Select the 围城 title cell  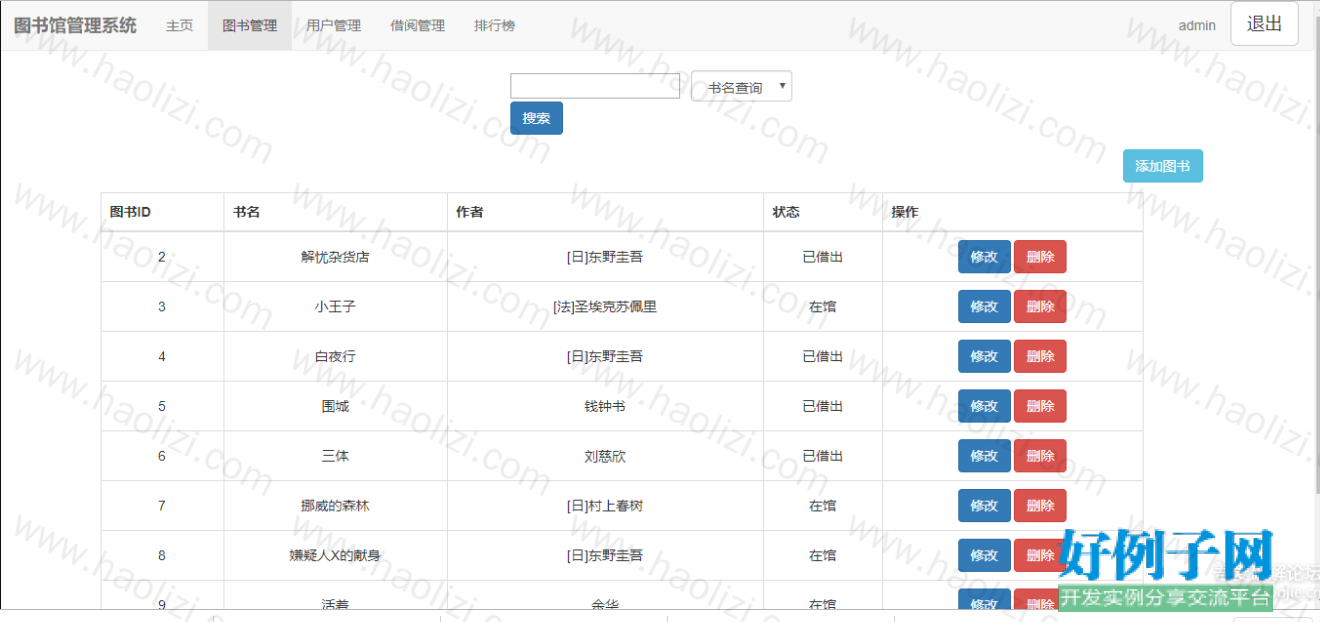[335, 406]
